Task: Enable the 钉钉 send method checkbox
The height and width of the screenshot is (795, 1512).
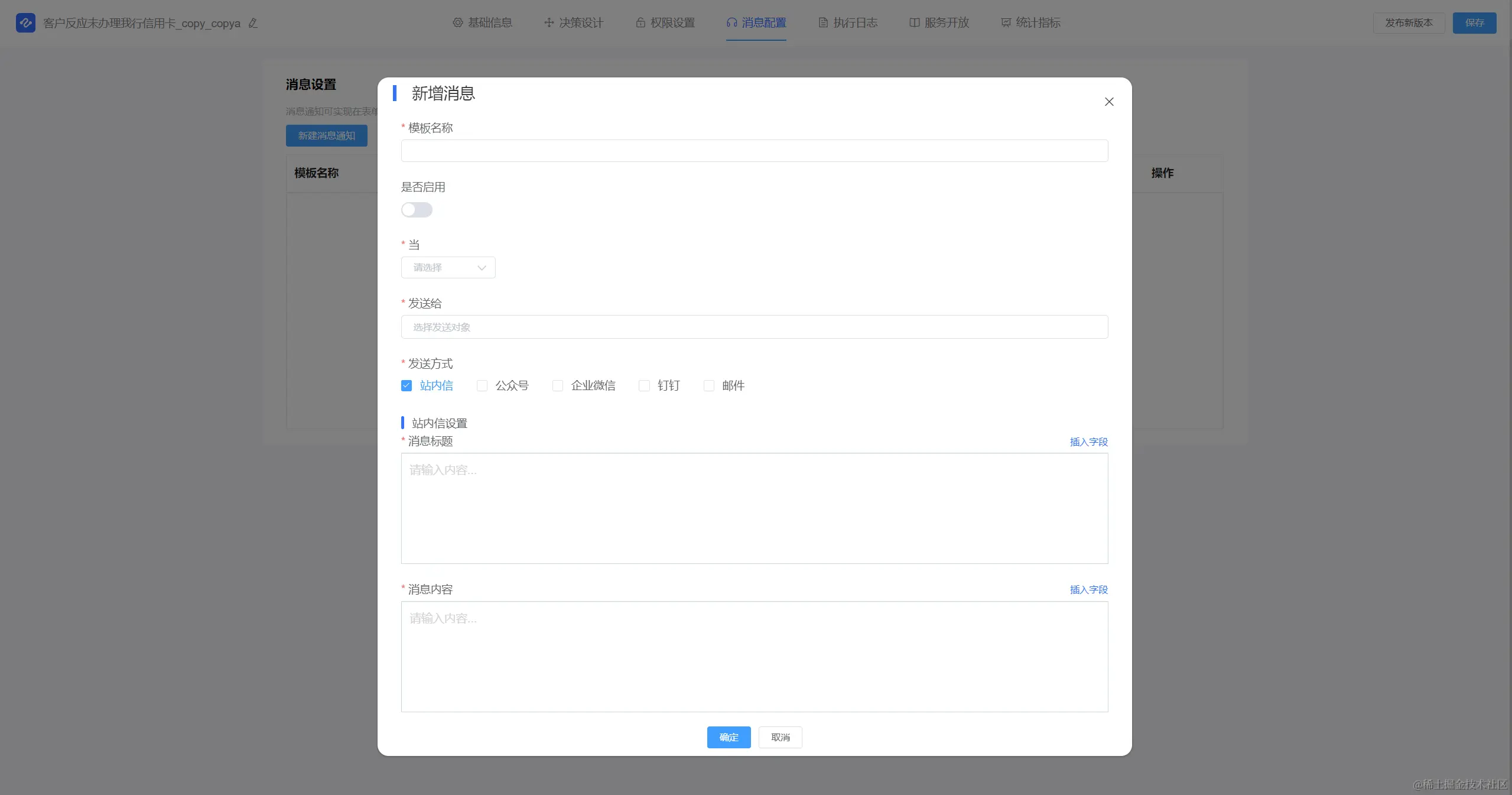Action: point(644,385)
